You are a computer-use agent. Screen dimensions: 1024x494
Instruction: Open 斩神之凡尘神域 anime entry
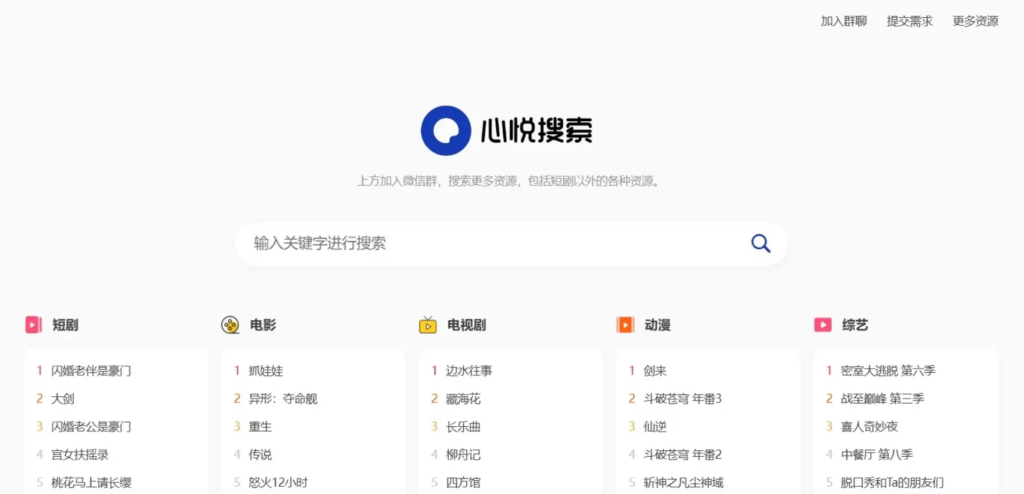coord(683,483)
